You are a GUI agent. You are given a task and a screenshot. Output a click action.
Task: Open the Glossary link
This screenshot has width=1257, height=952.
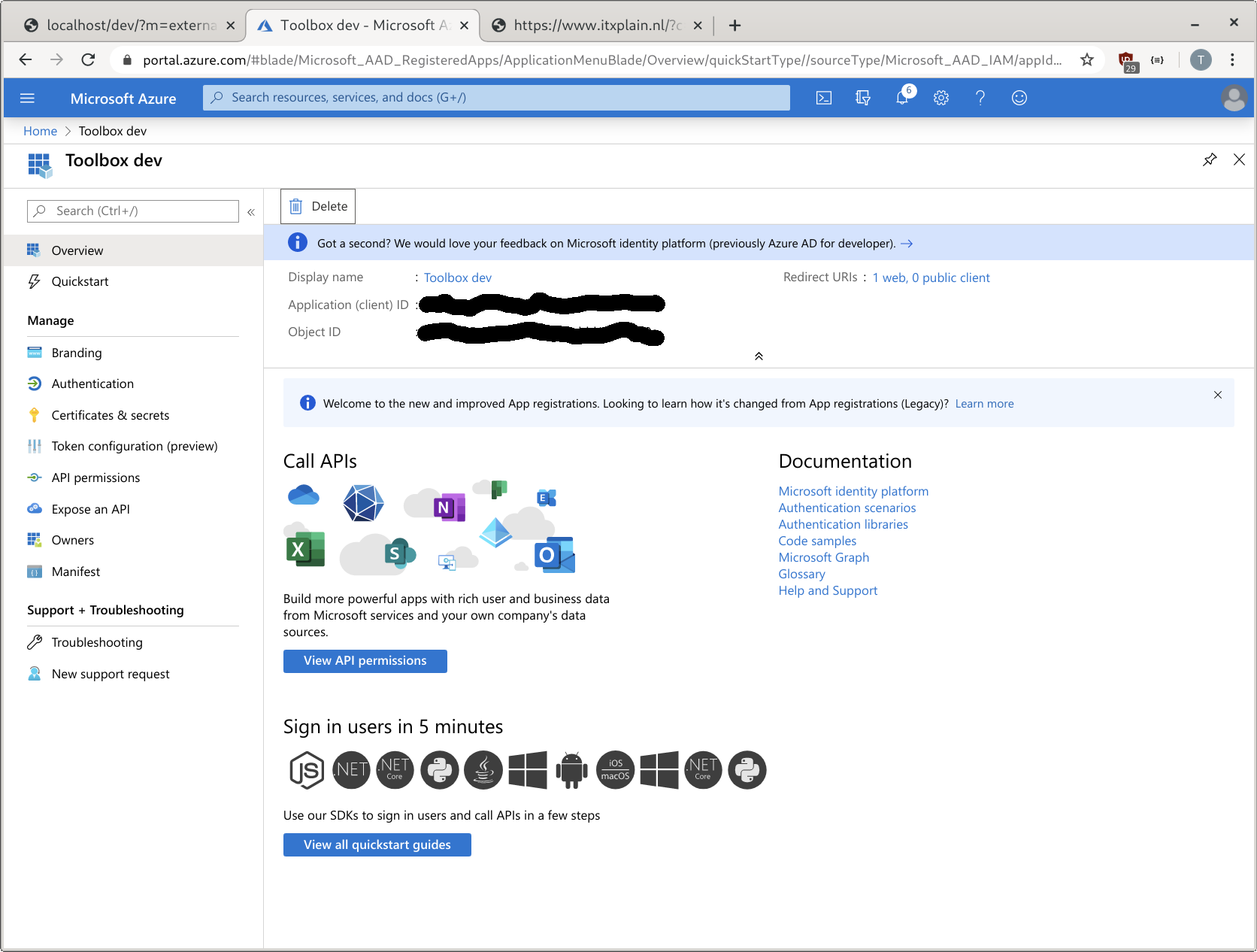click(801, 574)
